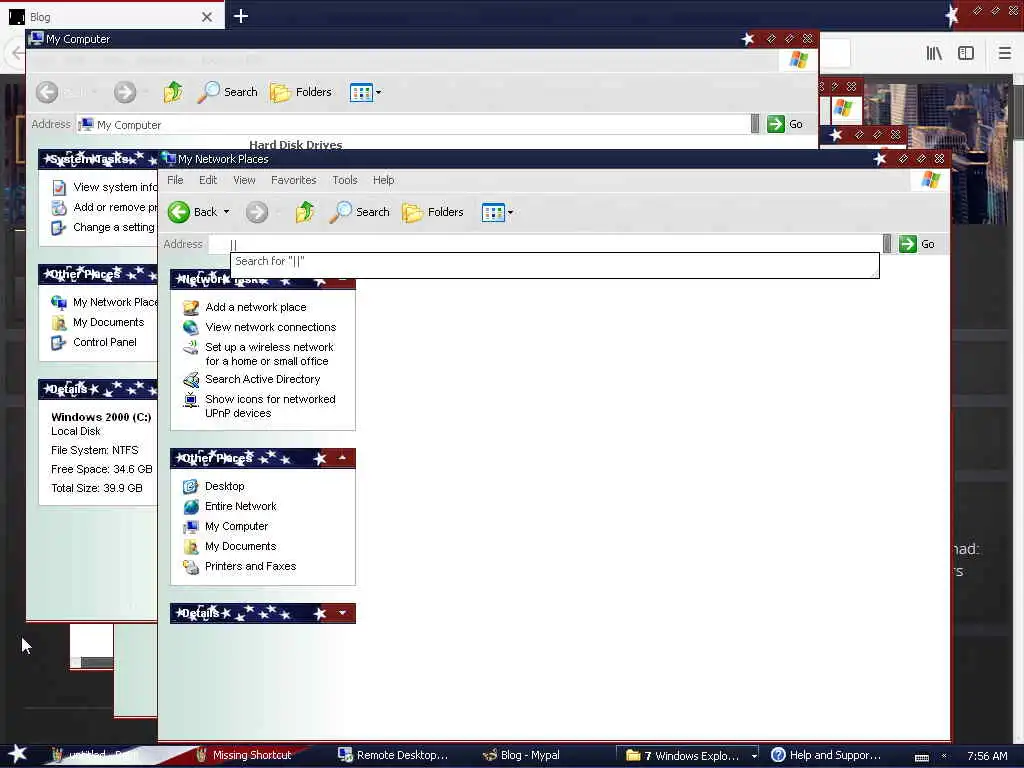Click View system information in My Computer
1024x768 pixels.
point(115,187)
